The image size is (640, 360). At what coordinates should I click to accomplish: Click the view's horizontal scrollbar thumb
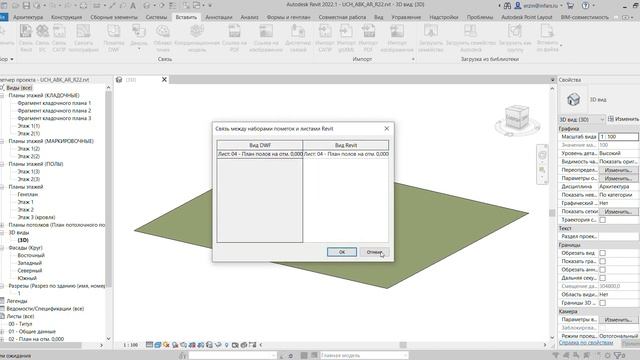[403, 345]
